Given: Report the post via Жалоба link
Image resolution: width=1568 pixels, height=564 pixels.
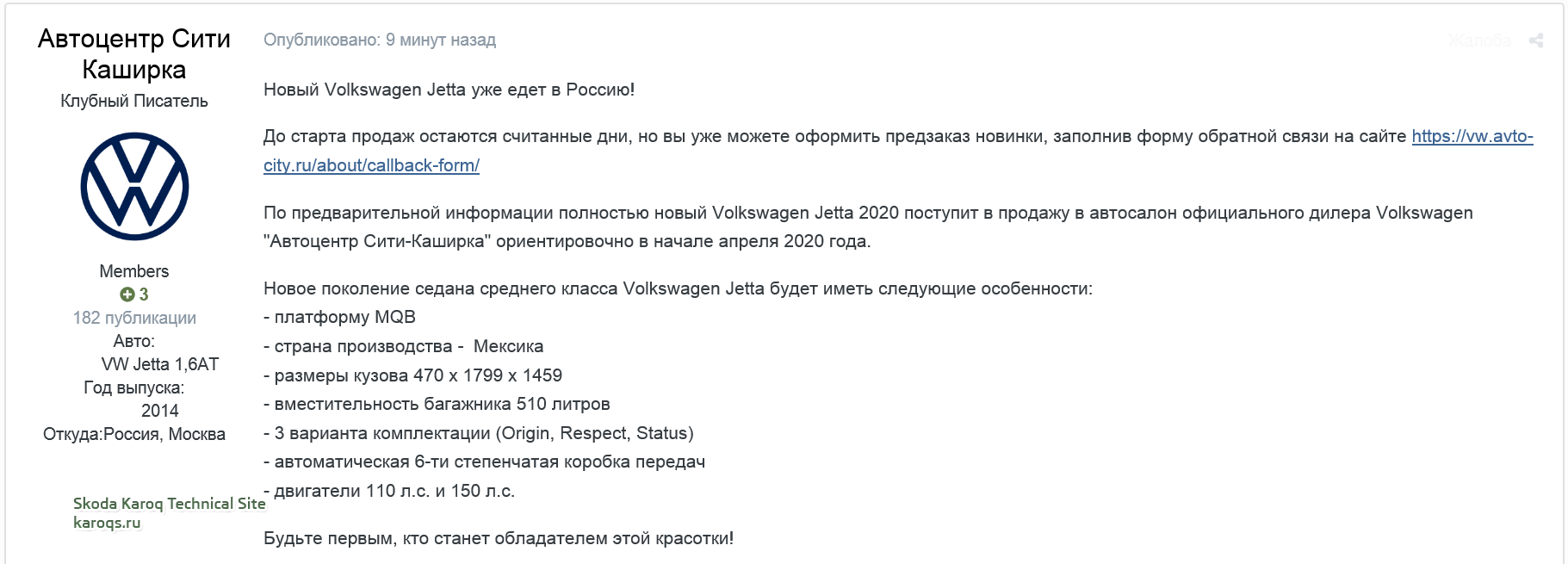Looking at the screenshot, I should click(x=1479, y=40).
